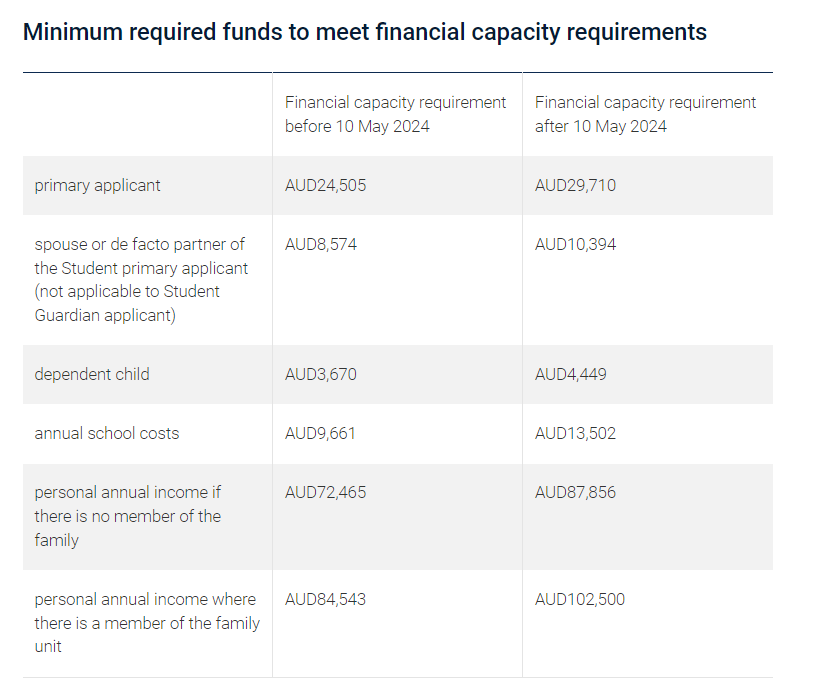The width and height of the screenshot is (836, 700).
Task: Select the 'dependent child' row label
Action: (92, 374)
